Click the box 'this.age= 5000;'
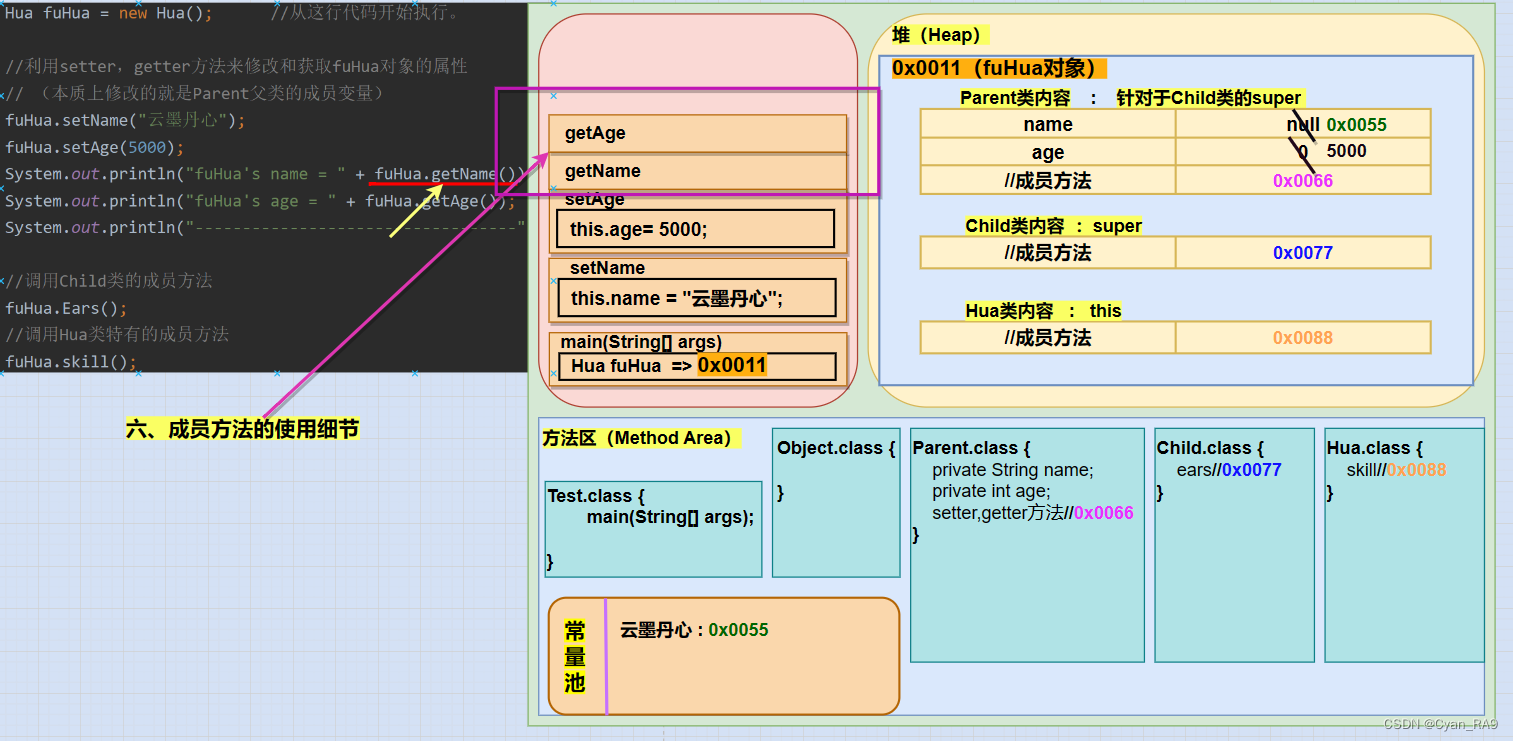The width and height of the screenshot is (1513, 741). click(696, 229)
